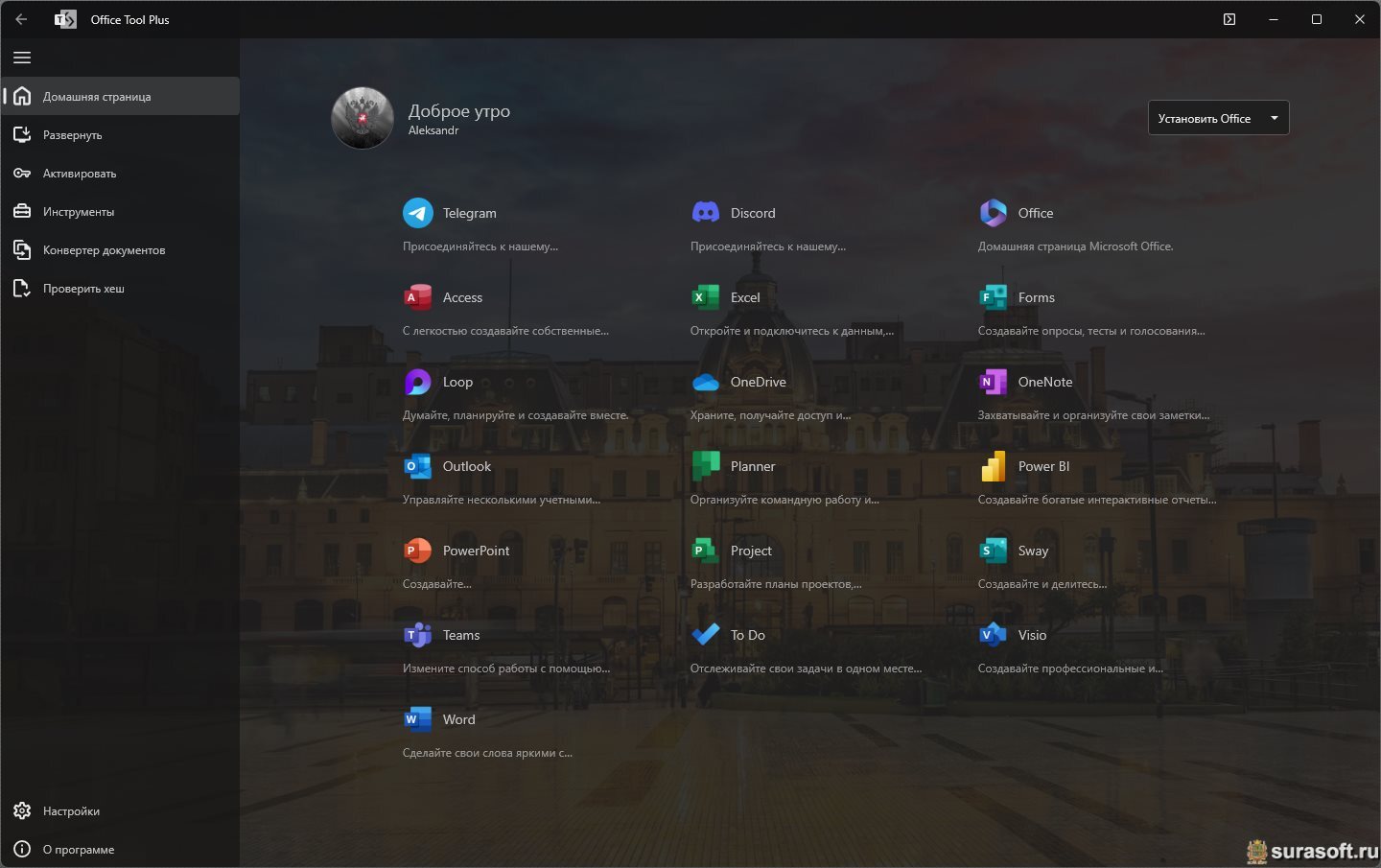The image size is (1381, 868).
Task: Click the OneDrive cloud icon
Action: [x=706, y=382]
